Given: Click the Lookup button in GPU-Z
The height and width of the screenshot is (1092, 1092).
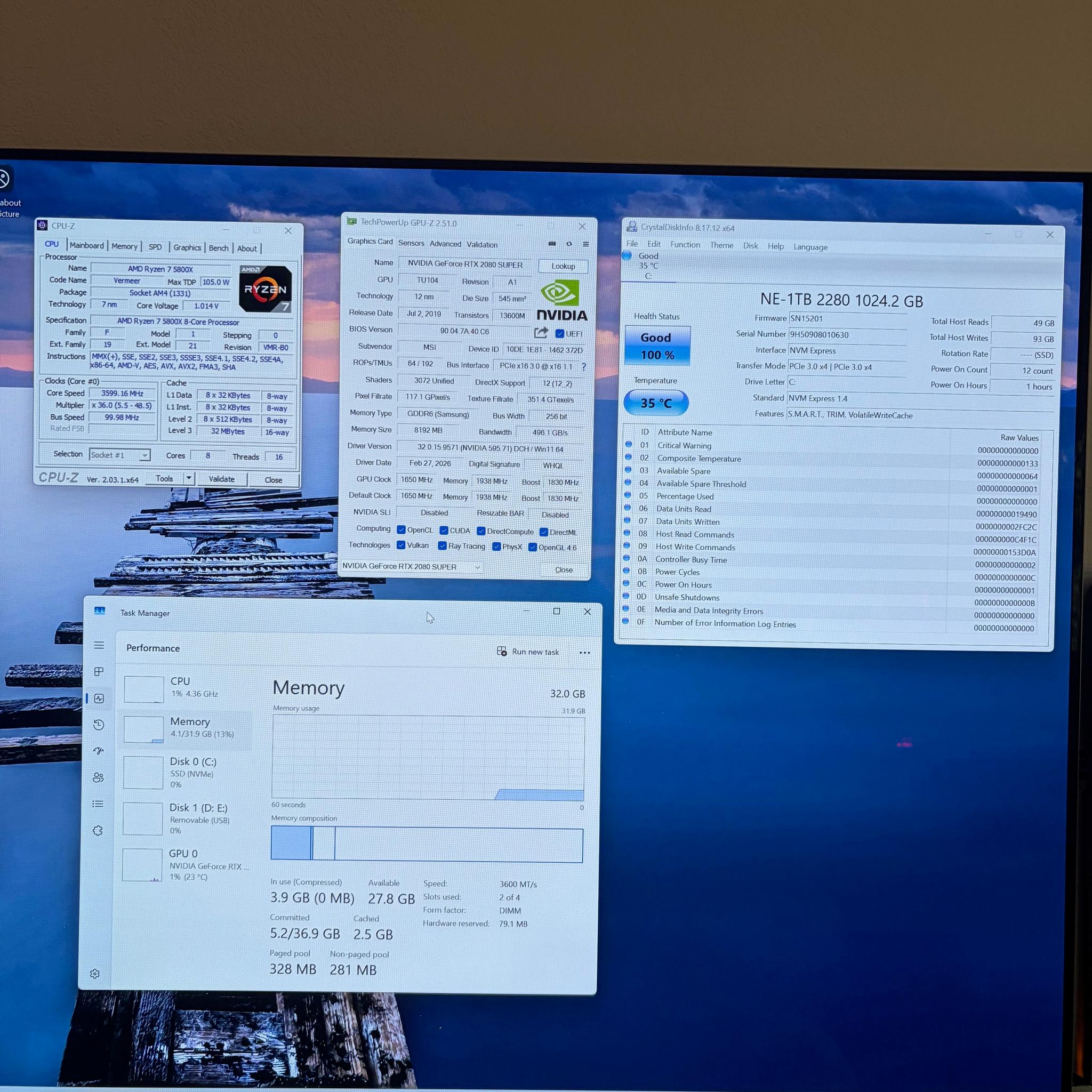Looking at the screenshot, I should [563, 266].
